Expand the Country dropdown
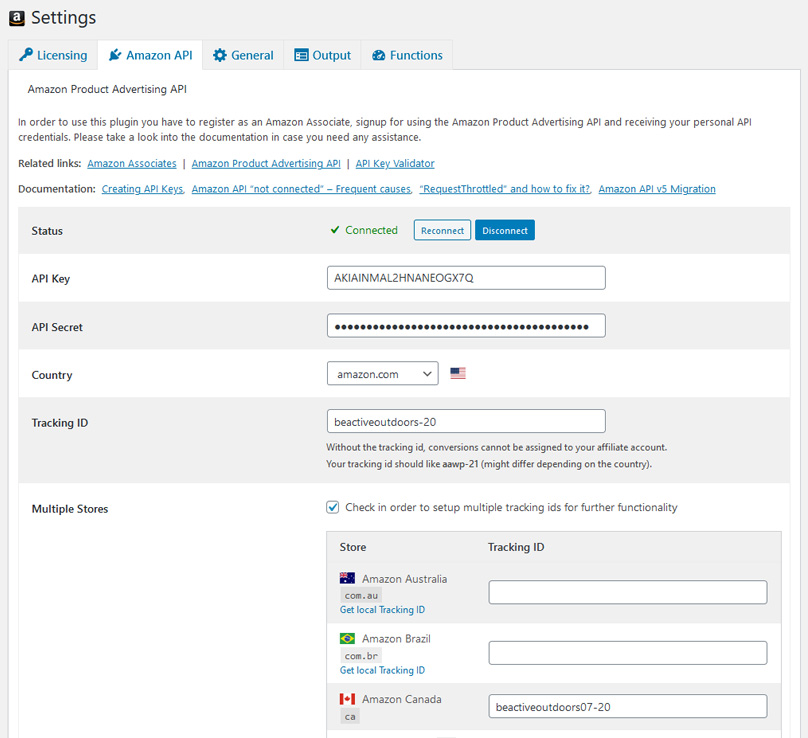Viewport: 808px width, 738px height. tap(382, 374)
